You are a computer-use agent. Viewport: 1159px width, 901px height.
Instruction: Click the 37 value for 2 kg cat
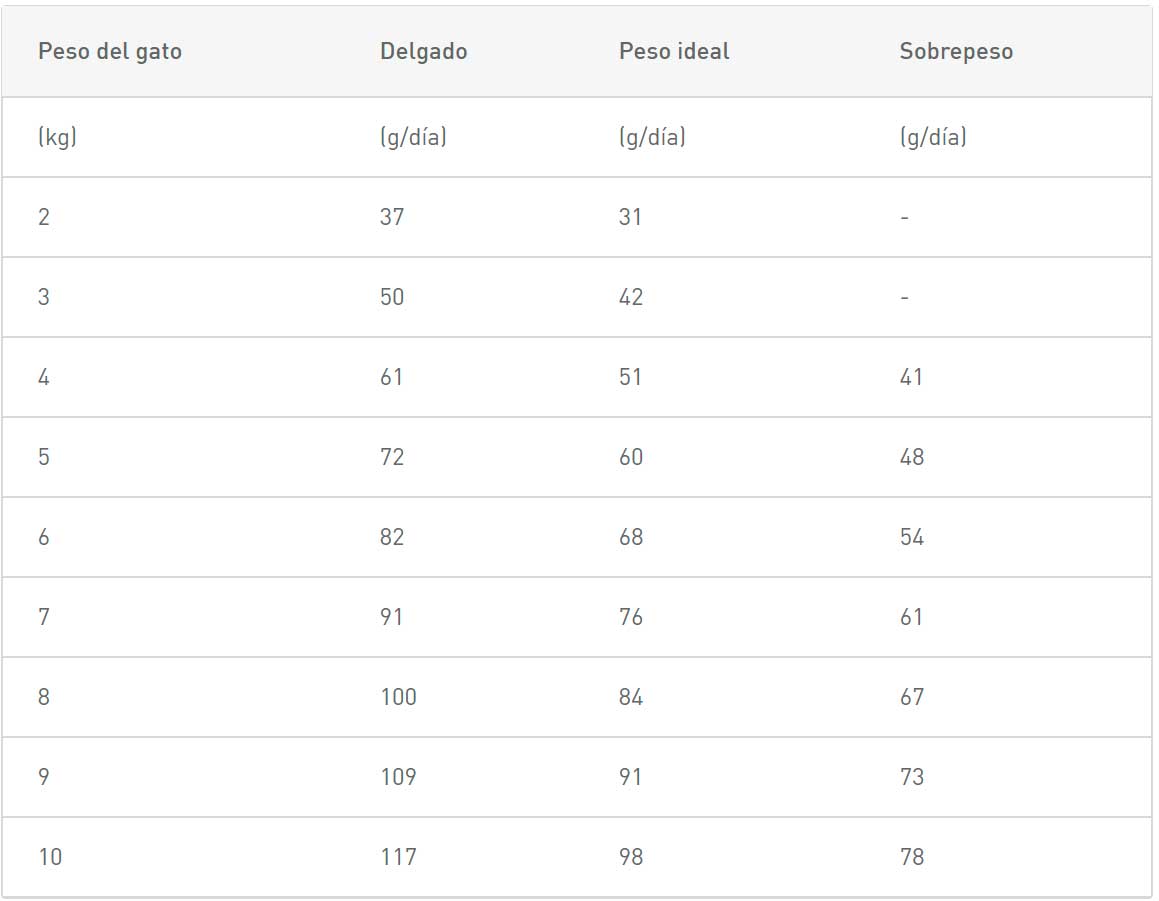point(392,217)
